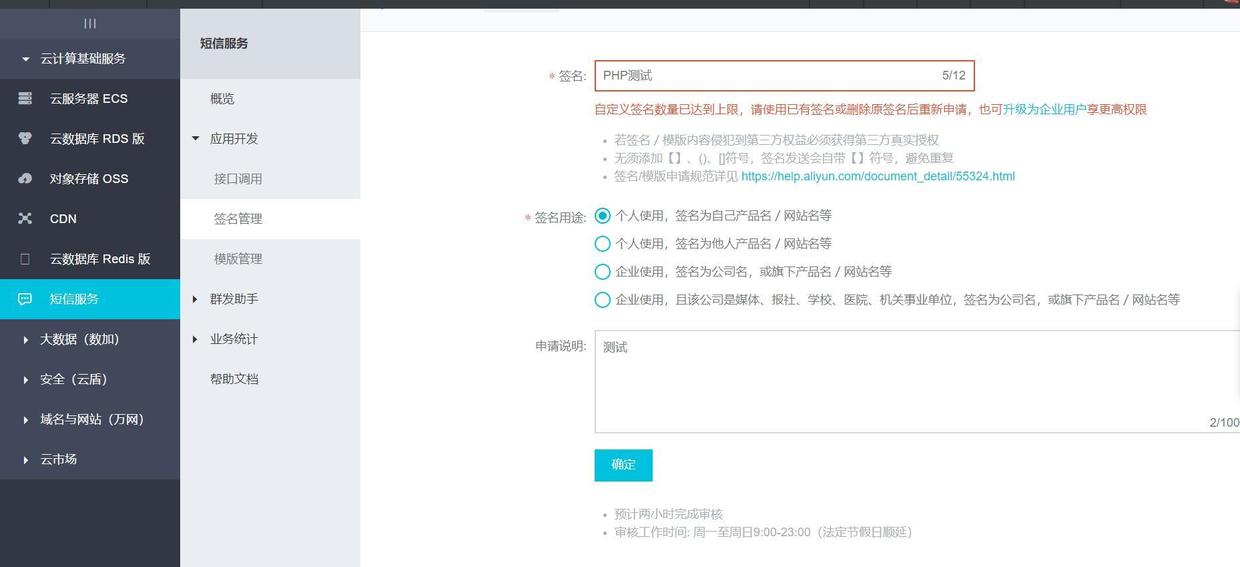Click the 云服务器 ECS server icon
Image resolution: width=1240 pixels, height=567 pixels.
[25, 98]
